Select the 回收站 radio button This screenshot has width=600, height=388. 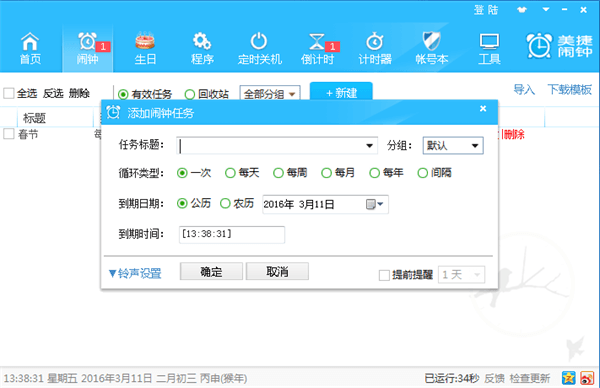point(189,94)
